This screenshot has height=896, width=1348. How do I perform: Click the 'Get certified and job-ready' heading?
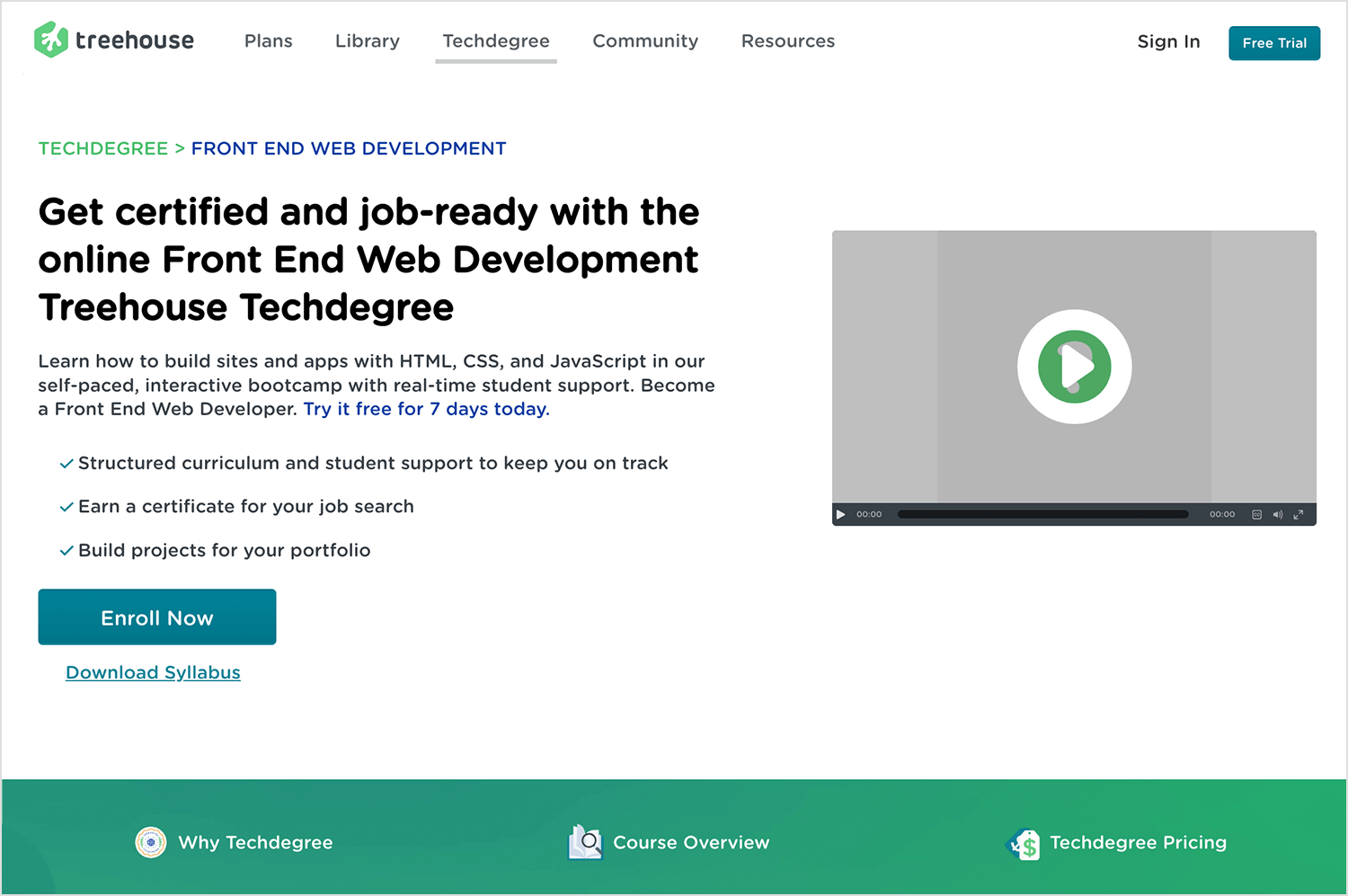click(368, 259)
